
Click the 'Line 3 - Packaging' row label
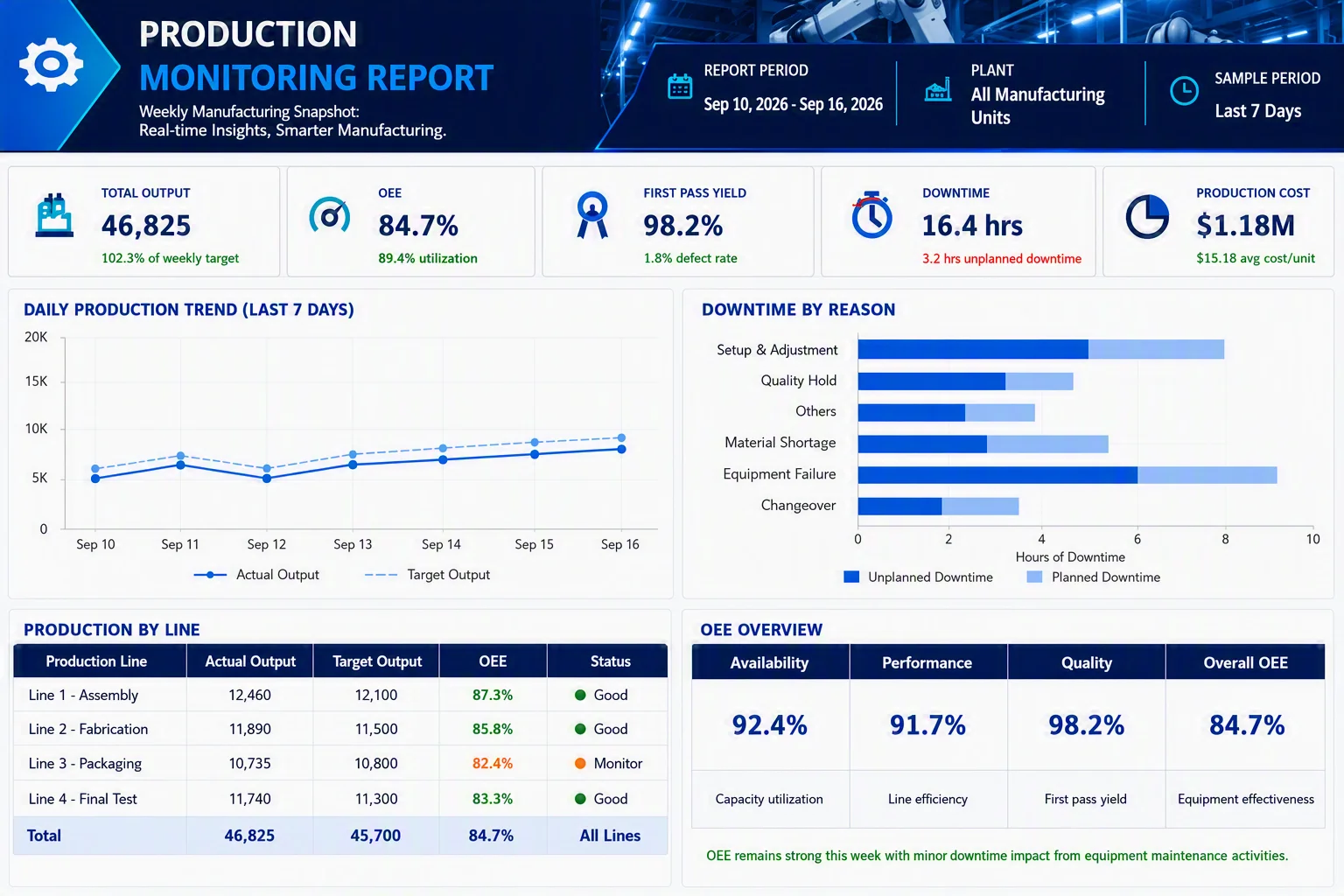(85, 763)
